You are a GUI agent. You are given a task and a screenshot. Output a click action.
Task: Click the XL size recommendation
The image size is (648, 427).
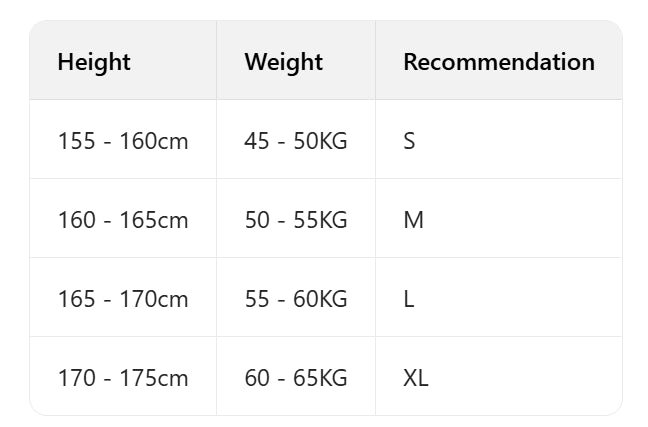click(415, 378)
